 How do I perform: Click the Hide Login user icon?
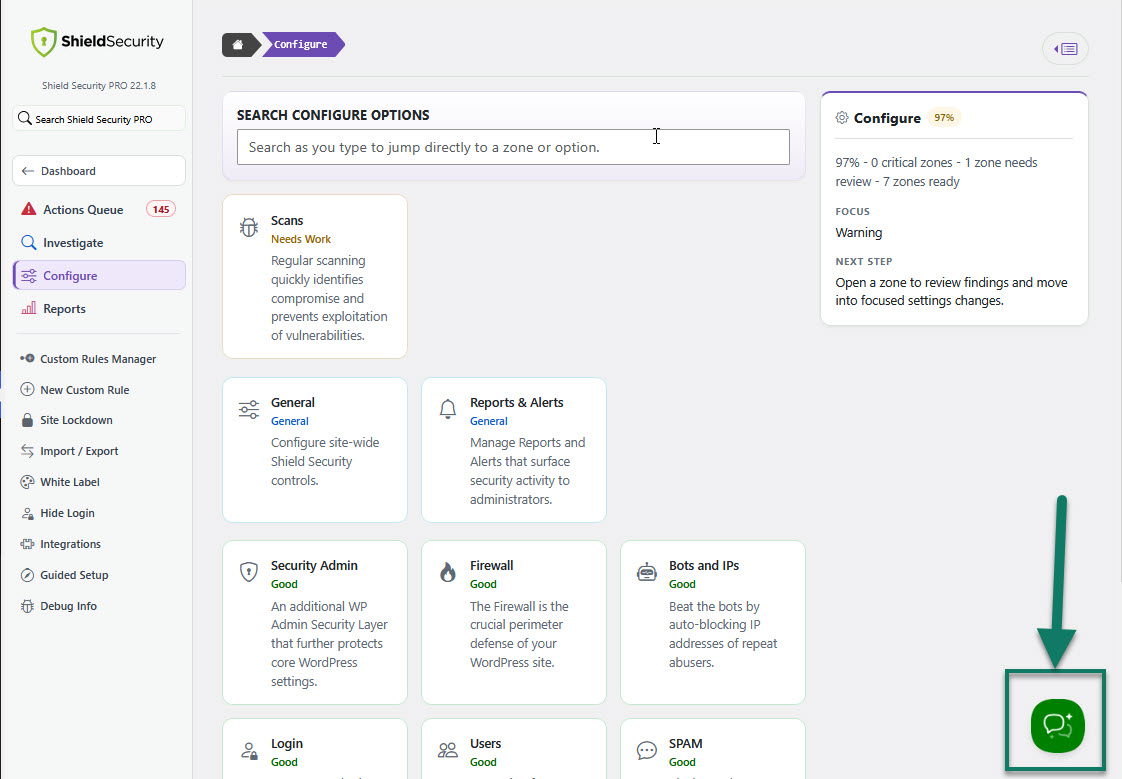[27, 513]
